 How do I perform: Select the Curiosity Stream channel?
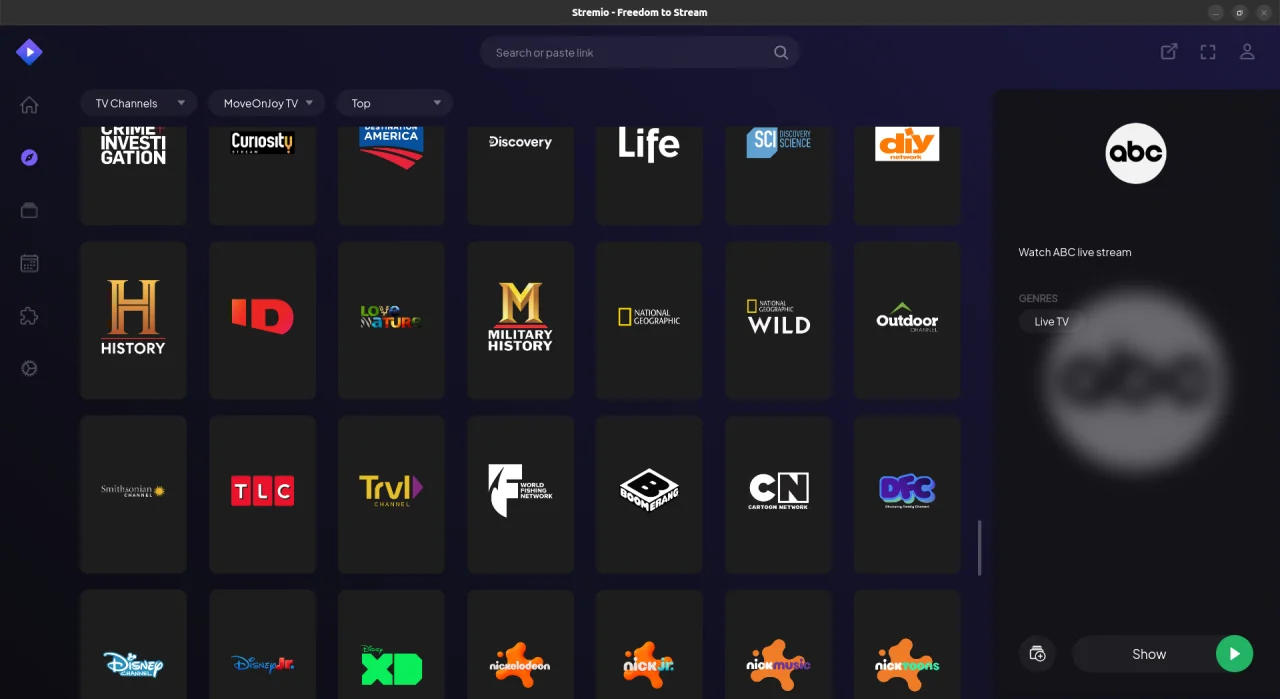(x=262, y=175)
